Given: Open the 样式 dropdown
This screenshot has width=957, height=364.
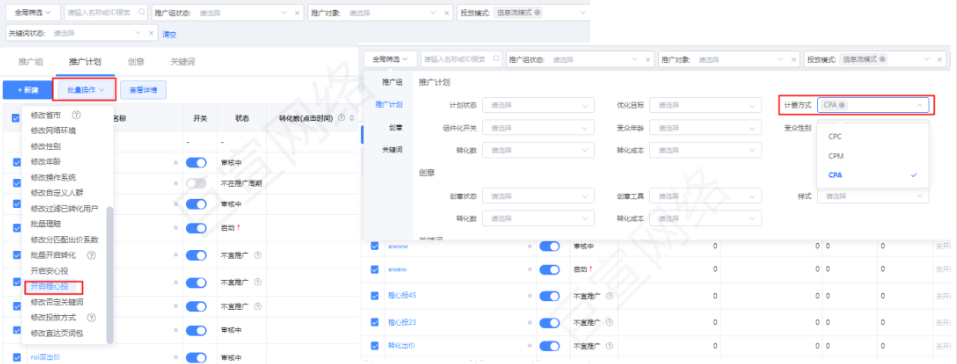Looking at the screenshot, I should pos(873,196).
